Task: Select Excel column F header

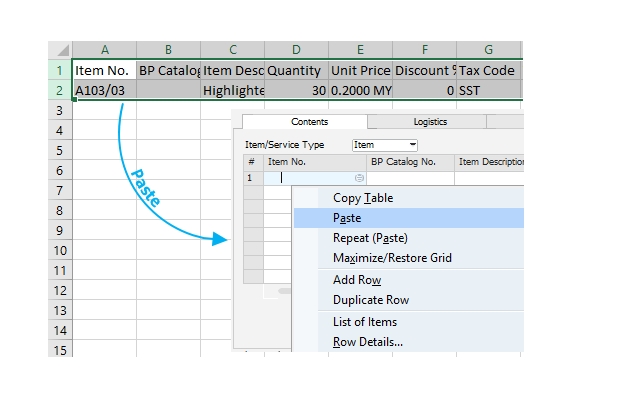Action: point(424,50)
